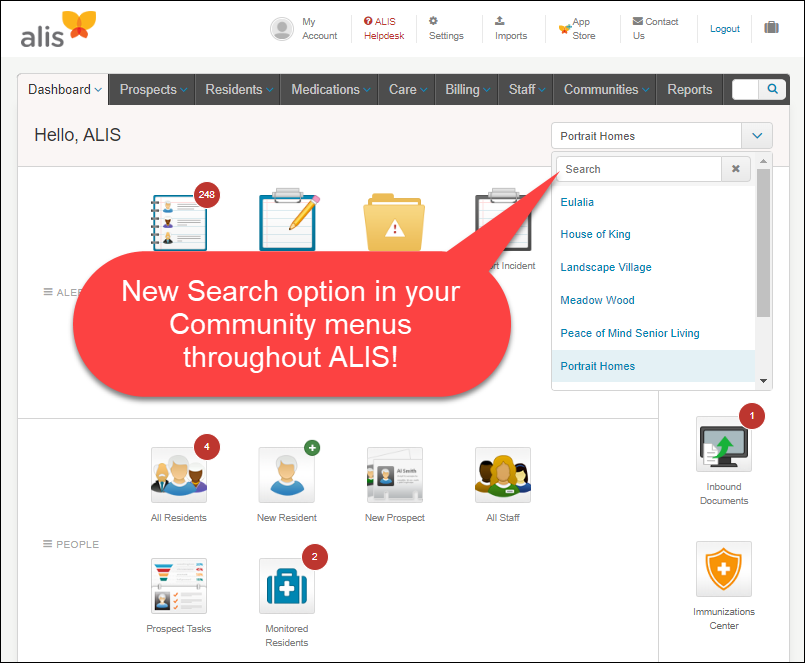
Task: Expand the Care menu
Action: tap(407, 89)
